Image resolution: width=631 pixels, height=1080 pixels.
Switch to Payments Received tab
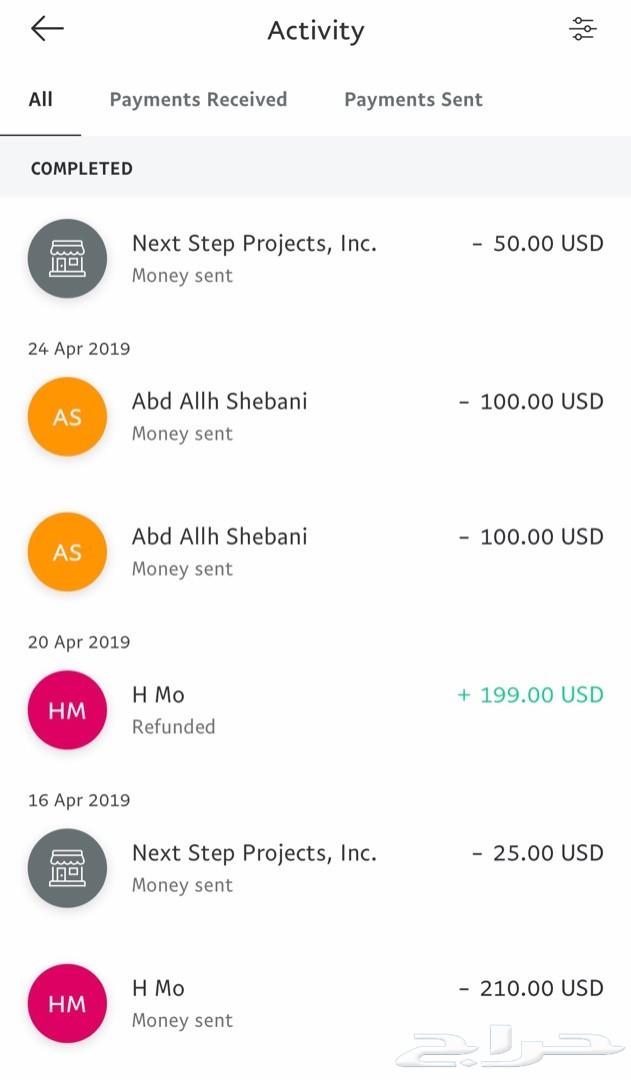pyautogui.click(x=198, y=99)
